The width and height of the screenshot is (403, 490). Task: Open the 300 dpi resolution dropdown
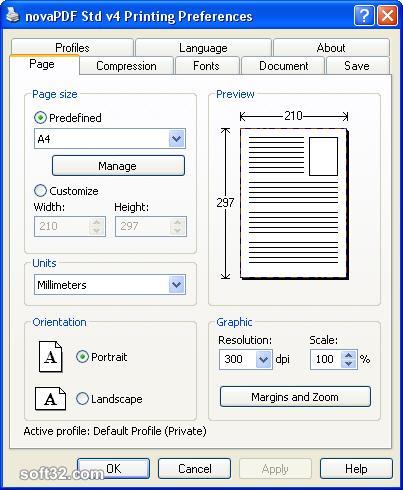(x=264, y=359)
